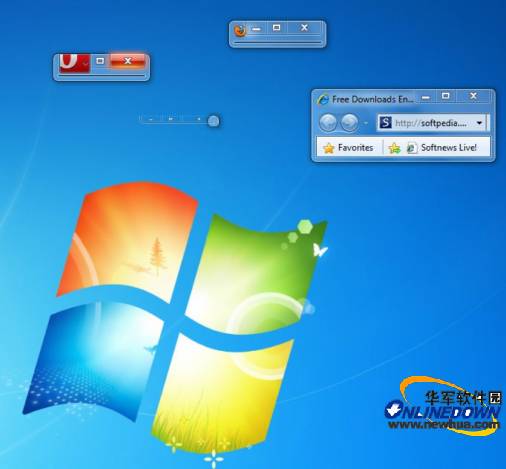Go back using IE's Back arrow
Viewport: 506px width, 469px height.
[328, 122]
